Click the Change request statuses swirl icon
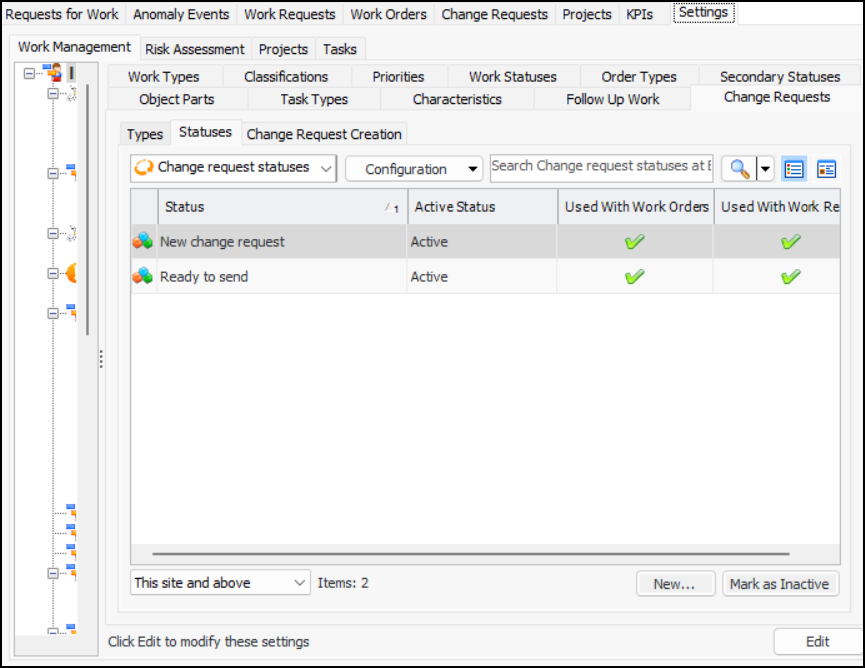865x668 pixels. click(144, 167)
